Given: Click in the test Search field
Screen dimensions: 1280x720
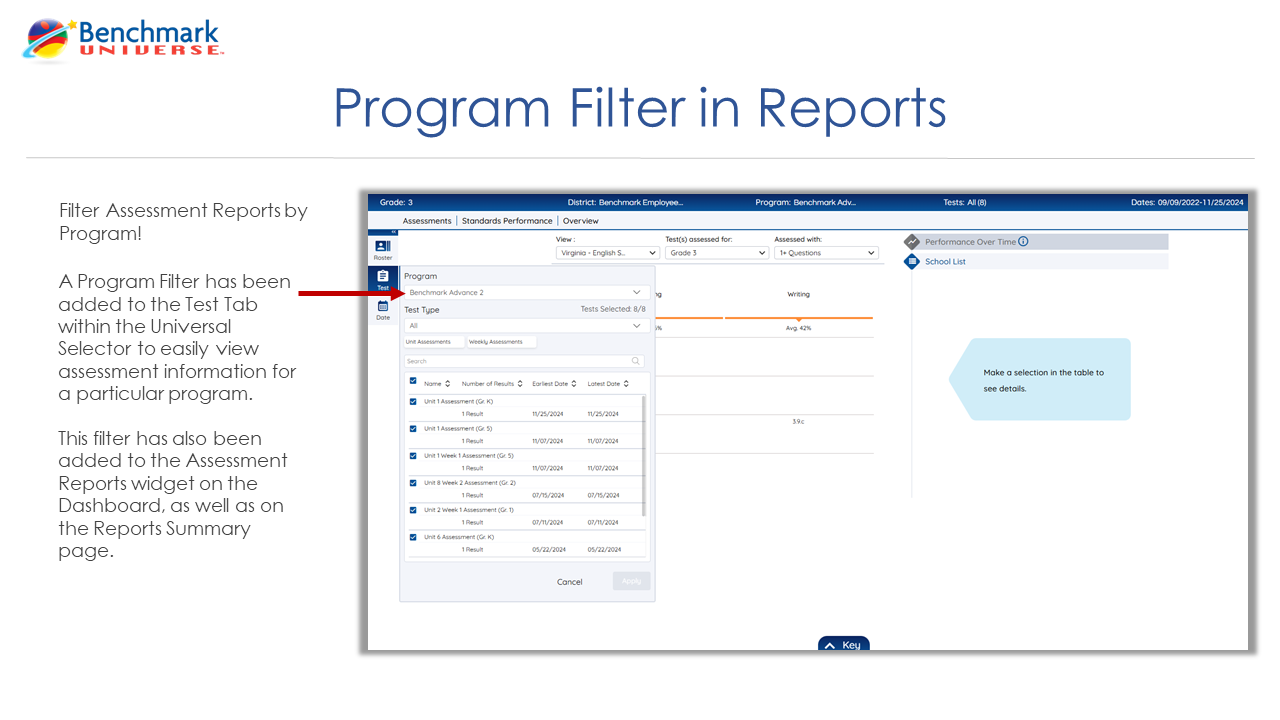Looking at the screenshot, I should coord(524,361).
